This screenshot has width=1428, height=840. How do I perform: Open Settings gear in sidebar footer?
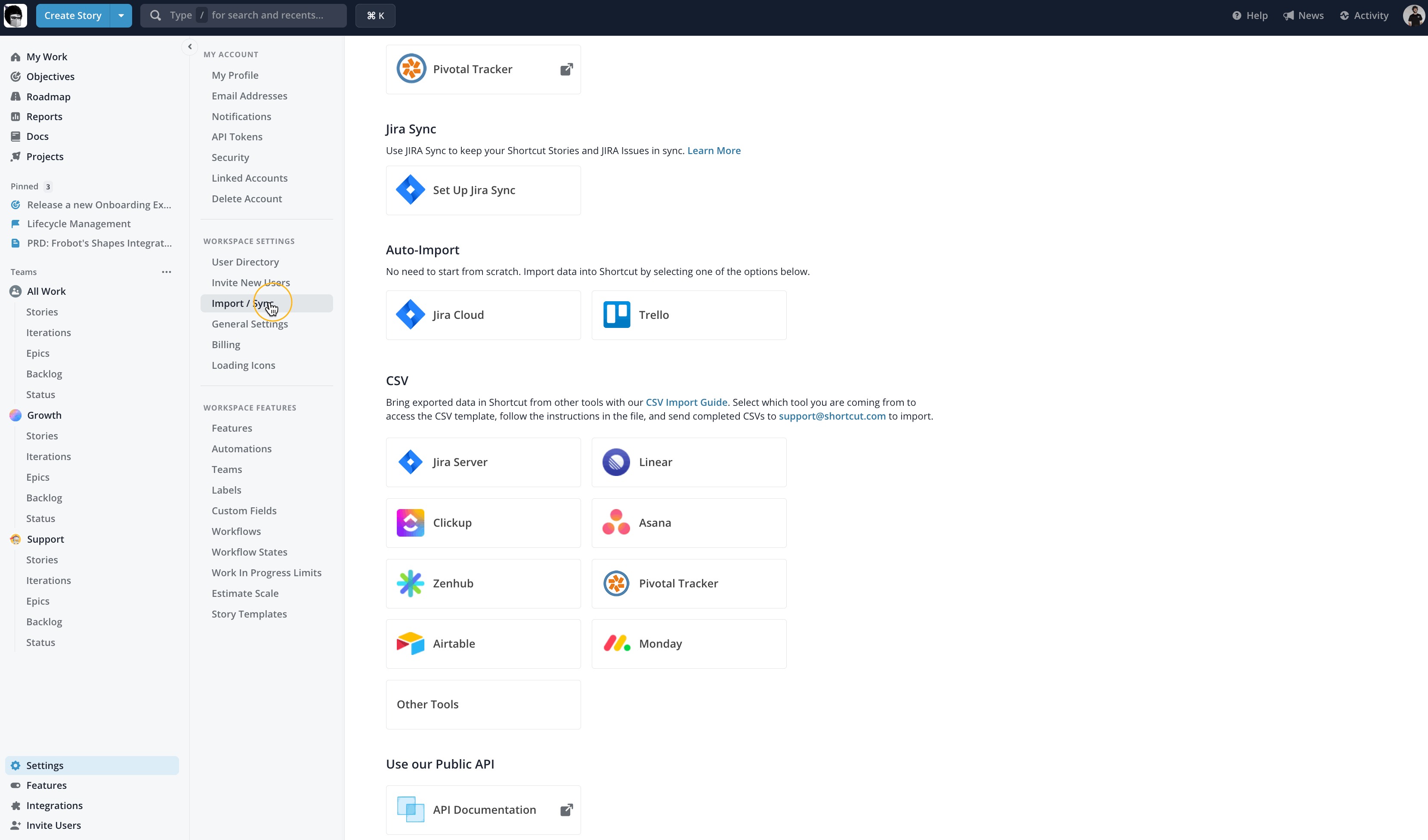(x=92, y=766)
